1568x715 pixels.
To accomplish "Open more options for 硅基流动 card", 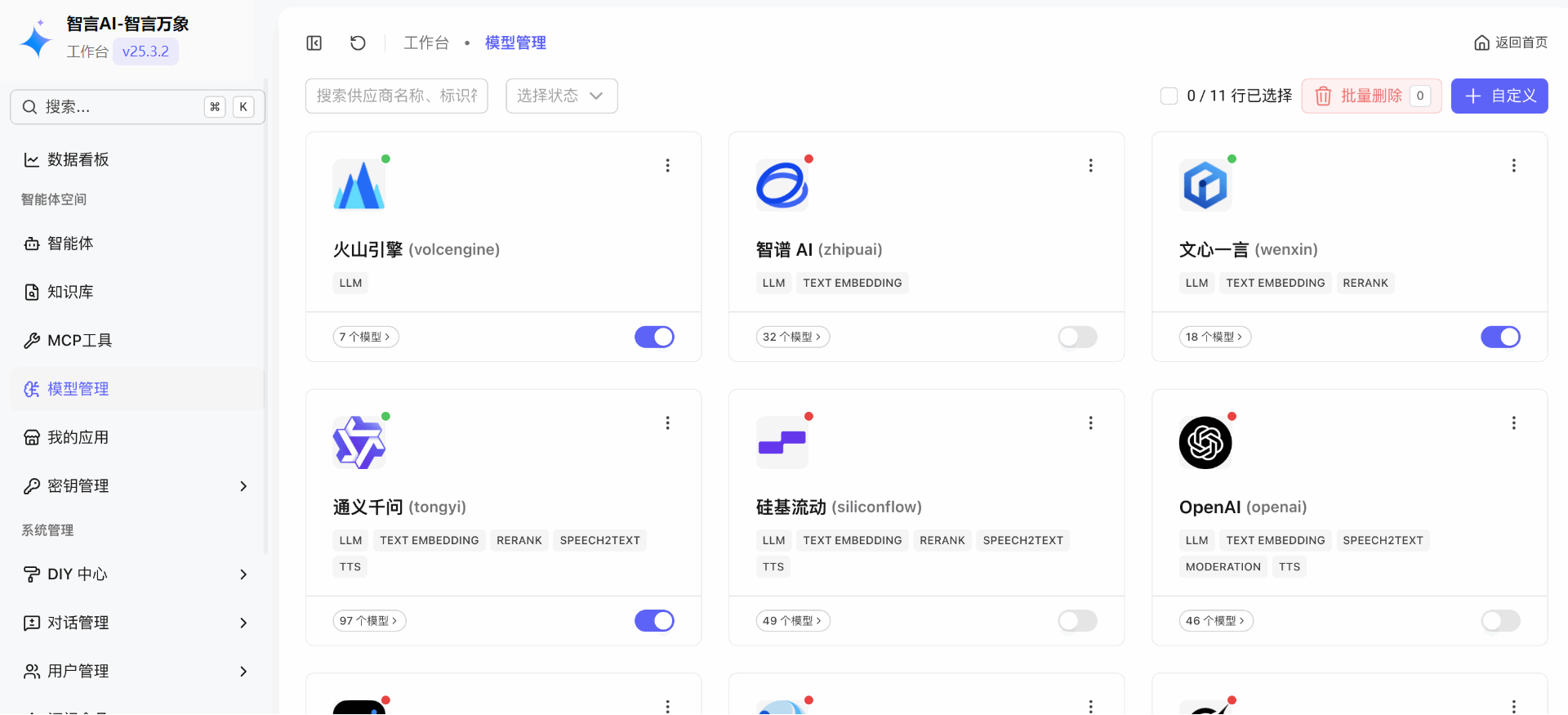I will (1091, 422).
